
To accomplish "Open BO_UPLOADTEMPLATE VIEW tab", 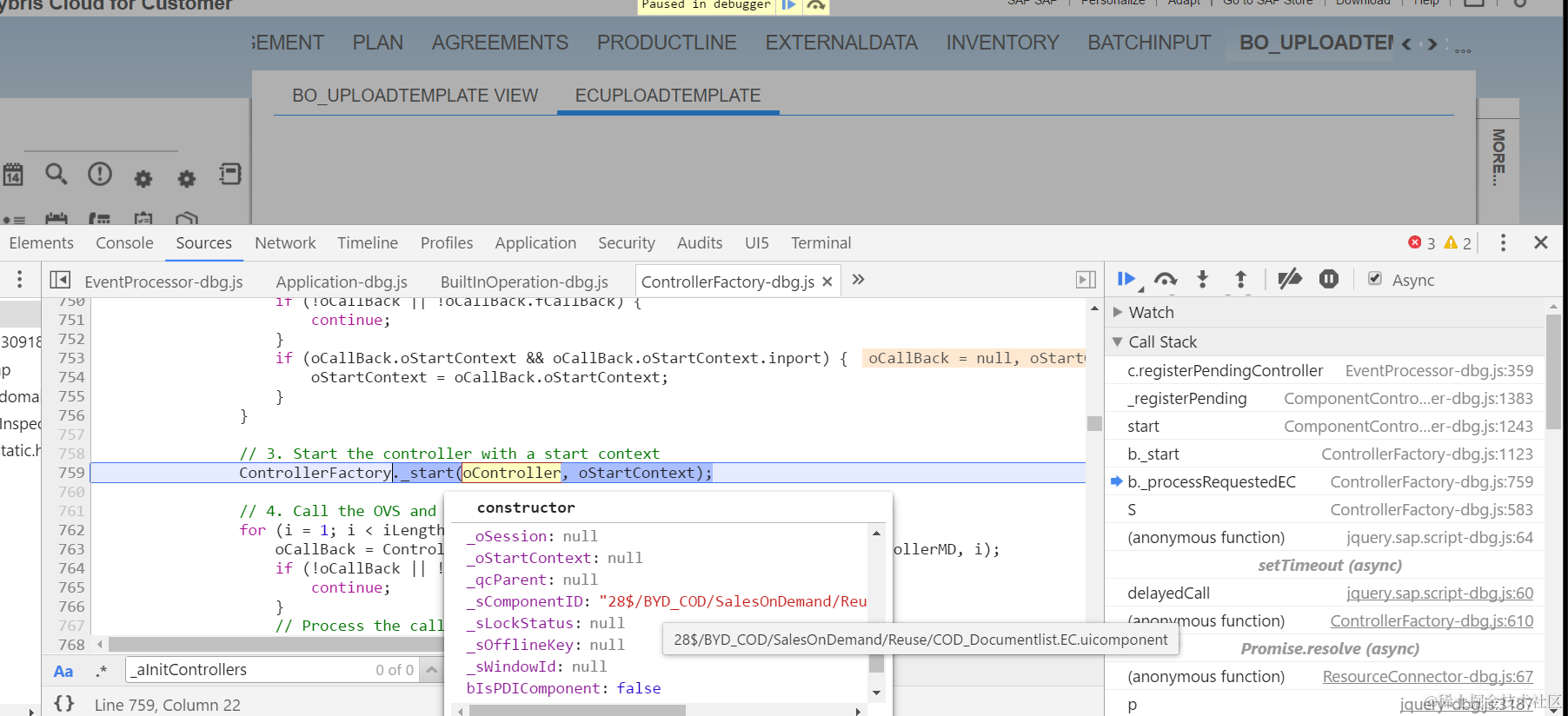I will 415,96.
